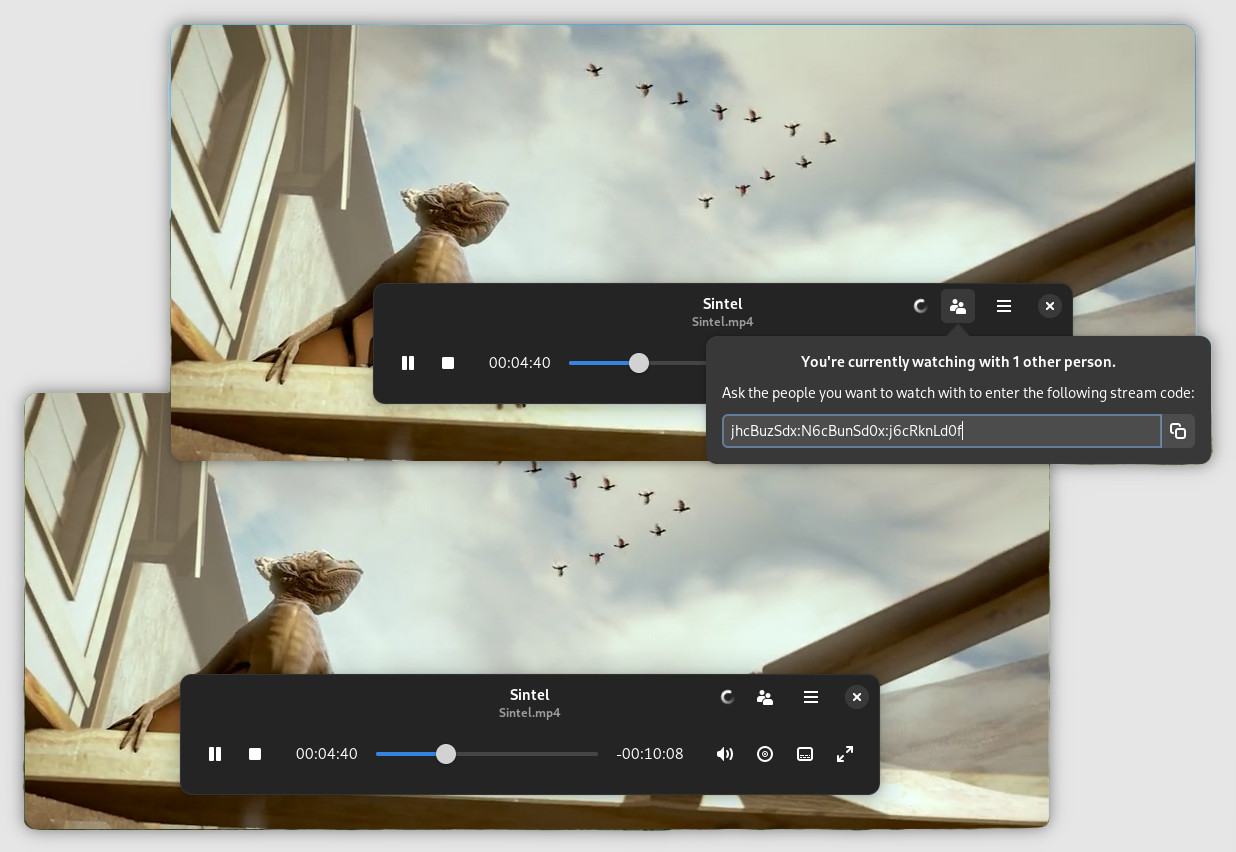1236x852 pixels.
Task: Click elapsed time 00:04:40 in back window
Action: (x=520, y=363)
